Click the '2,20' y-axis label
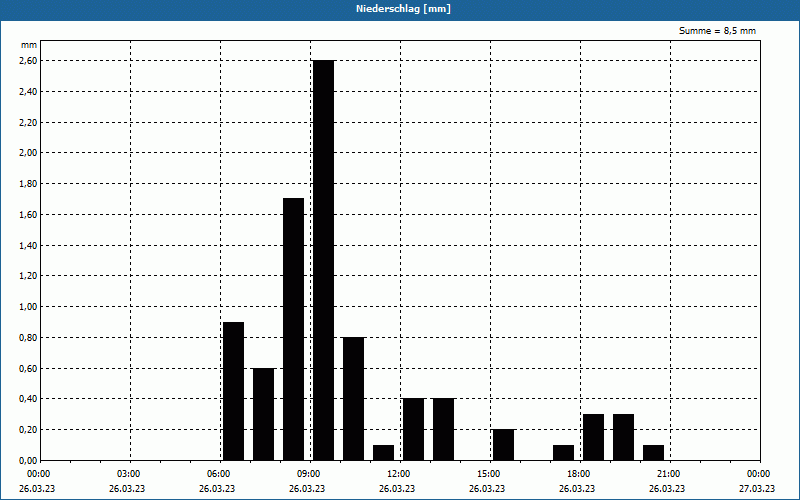Viewport: 800px width, 500px height. 29,122
